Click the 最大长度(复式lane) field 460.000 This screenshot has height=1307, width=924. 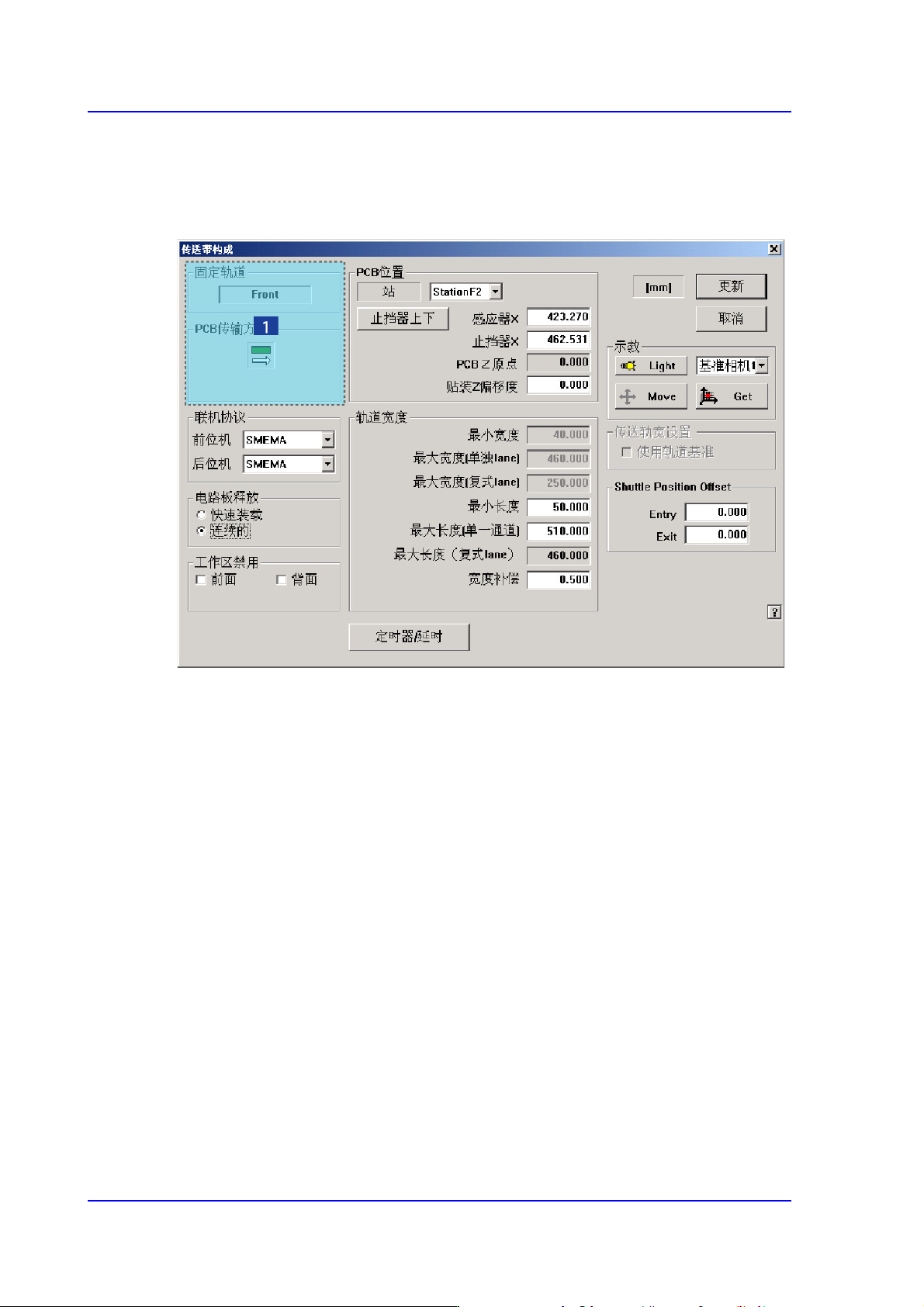[559, 555]
